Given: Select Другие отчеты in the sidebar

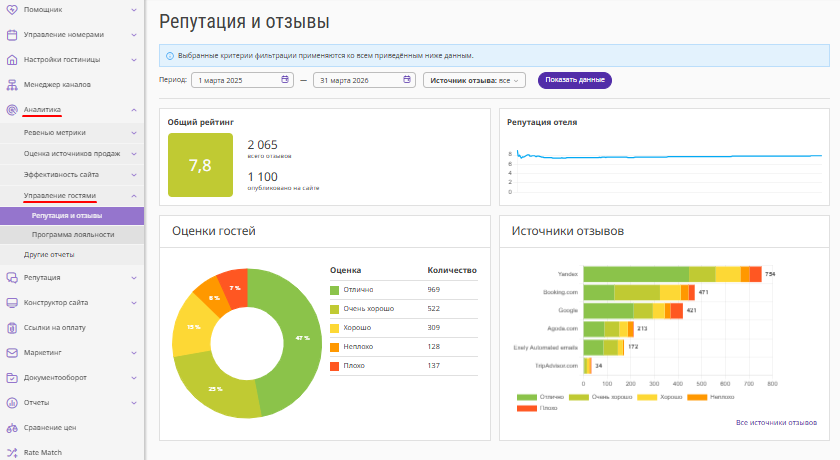Looking at the screenshot, I should [x=50, y=255].
